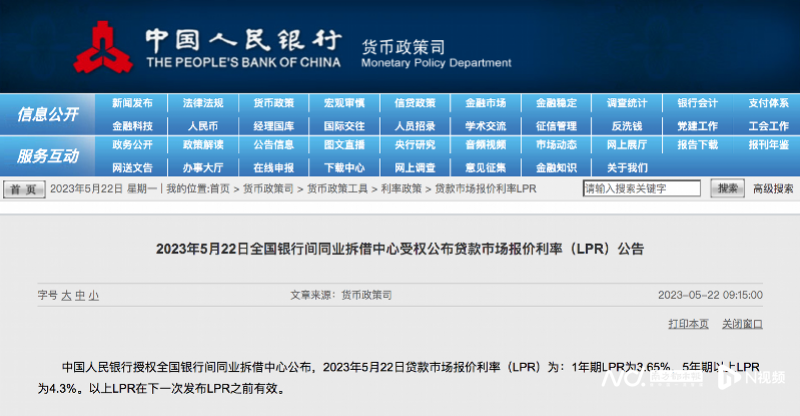Open the 货币政策 menu item
This screenshot has height=416, width=800.
pos(273,103)
